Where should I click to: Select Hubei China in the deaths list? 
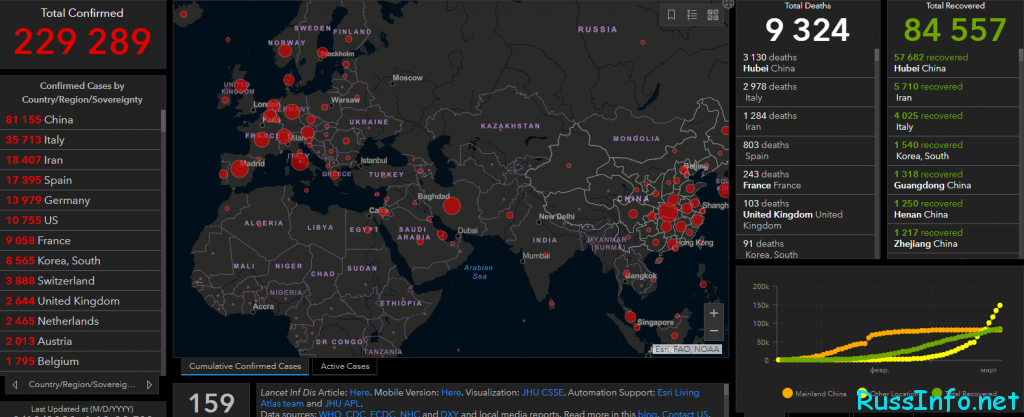click(806, 63)
